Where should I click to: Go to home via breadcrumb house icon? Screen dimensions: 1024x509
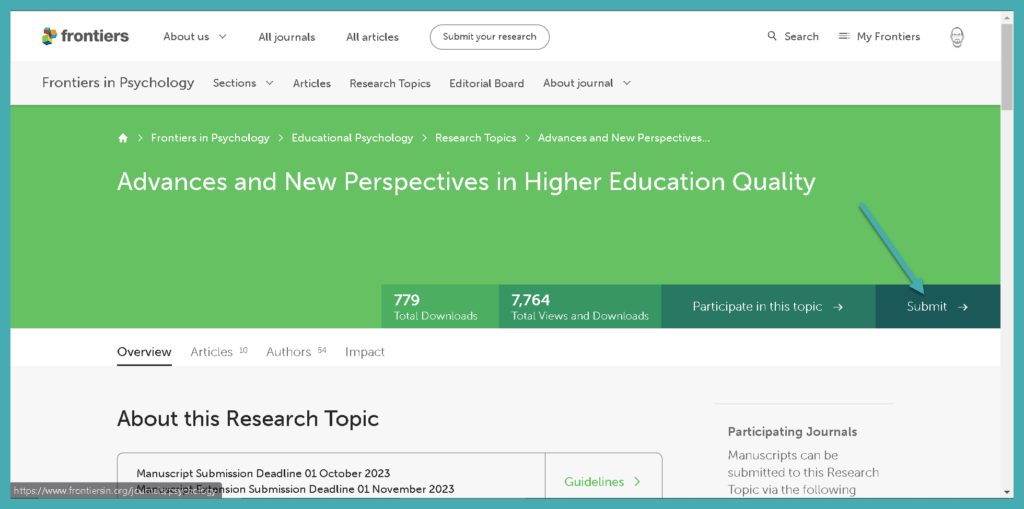pos(123,138)
